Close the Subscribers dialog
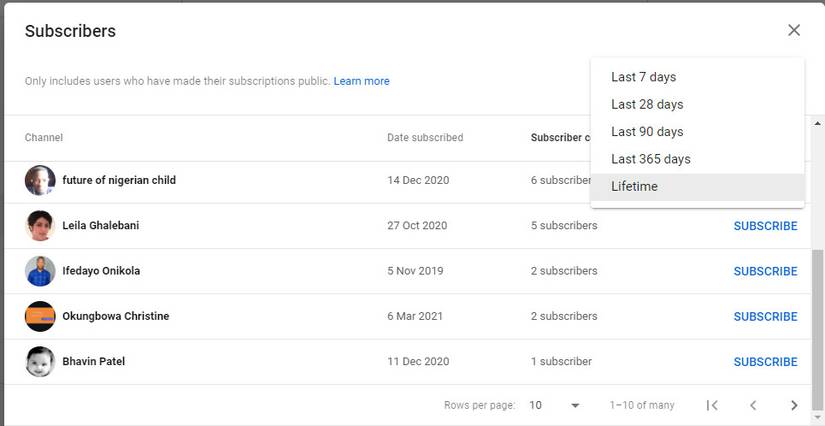 (x=794, y=31)
